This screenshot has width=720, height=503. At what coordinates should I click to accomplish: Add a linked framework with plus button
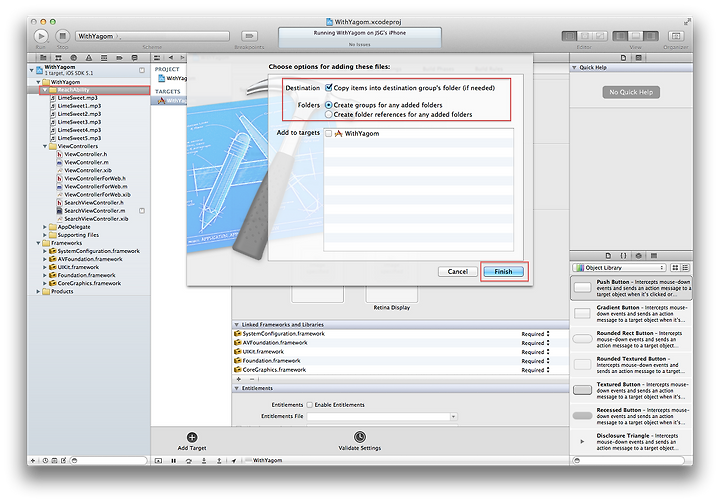tap(238, 379)
